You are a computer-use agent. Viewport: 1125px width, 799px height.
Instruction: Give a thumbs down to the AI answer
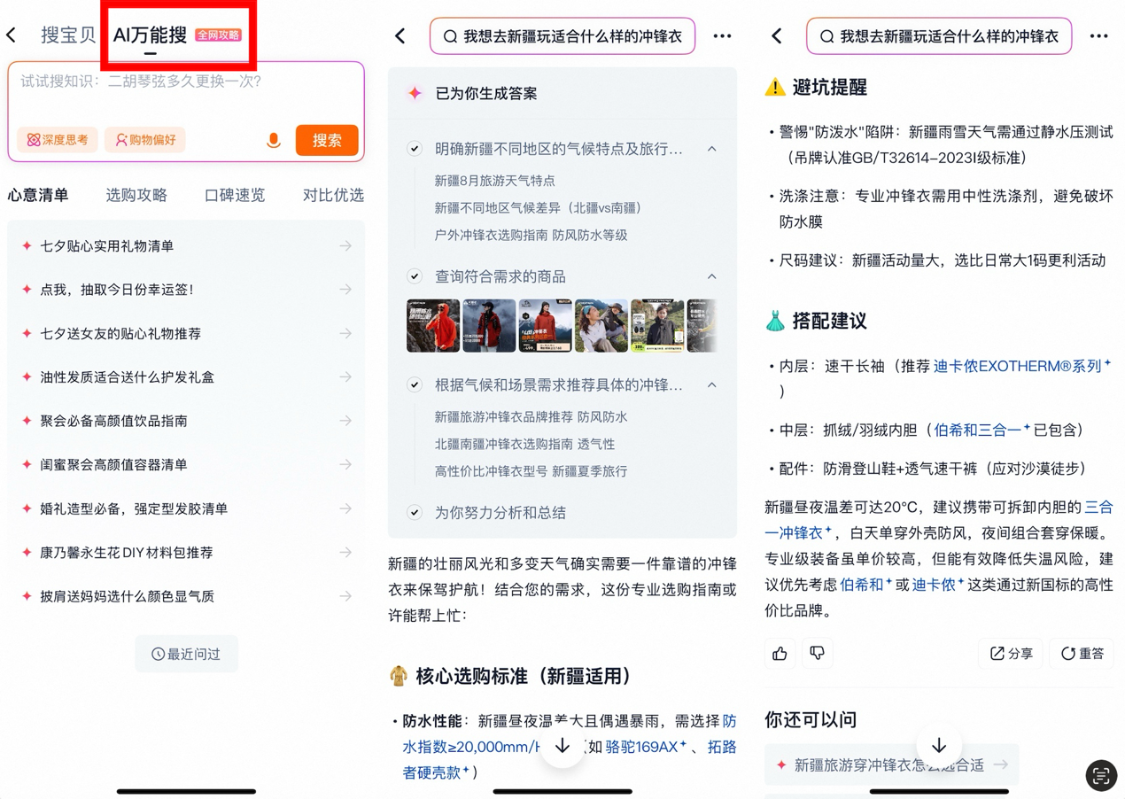click(818, 653)
